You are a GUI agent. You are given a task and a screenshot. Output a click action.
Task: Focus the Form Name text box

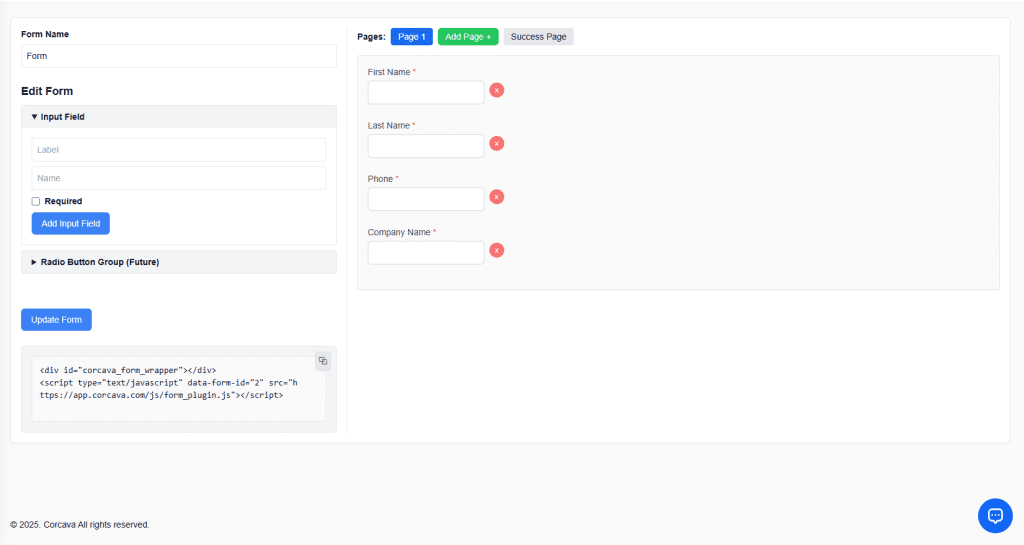pos(178,56)
